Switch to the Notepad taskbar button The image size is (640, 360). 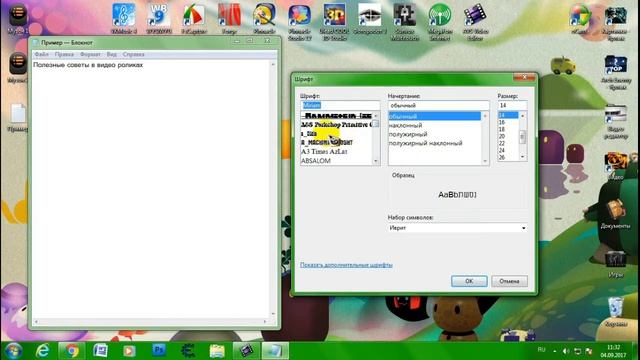coord(275,351)
